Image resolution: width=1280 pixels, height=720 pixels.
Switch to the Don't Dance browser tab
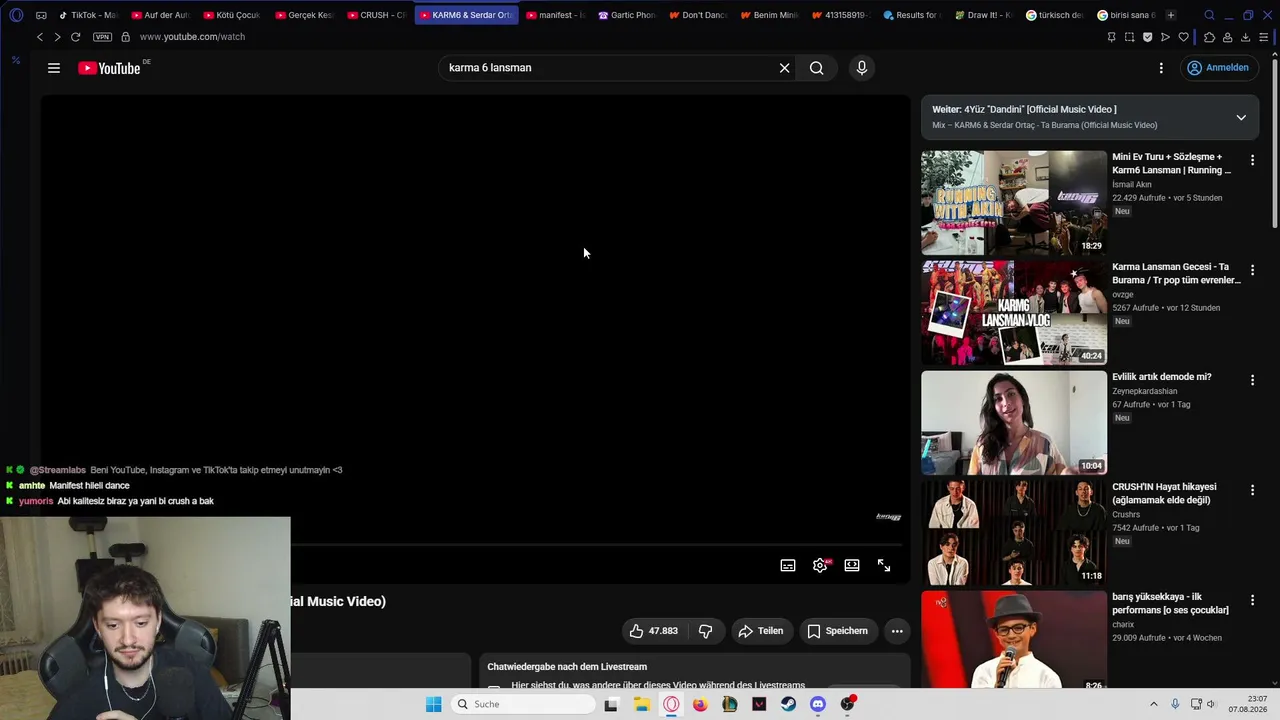pos(699,15)
